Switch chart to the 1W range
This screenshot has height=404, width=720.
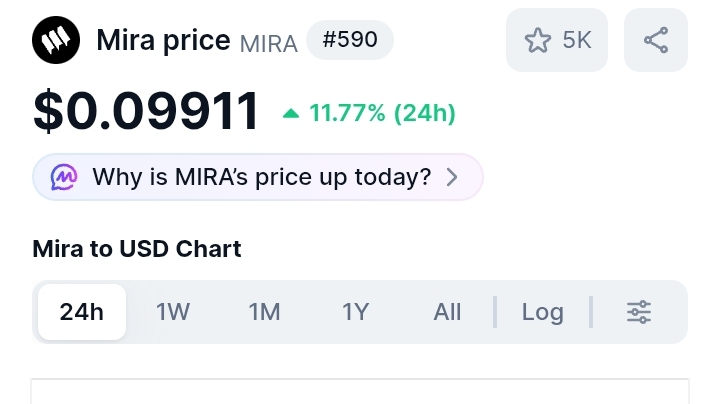[173, 312]
